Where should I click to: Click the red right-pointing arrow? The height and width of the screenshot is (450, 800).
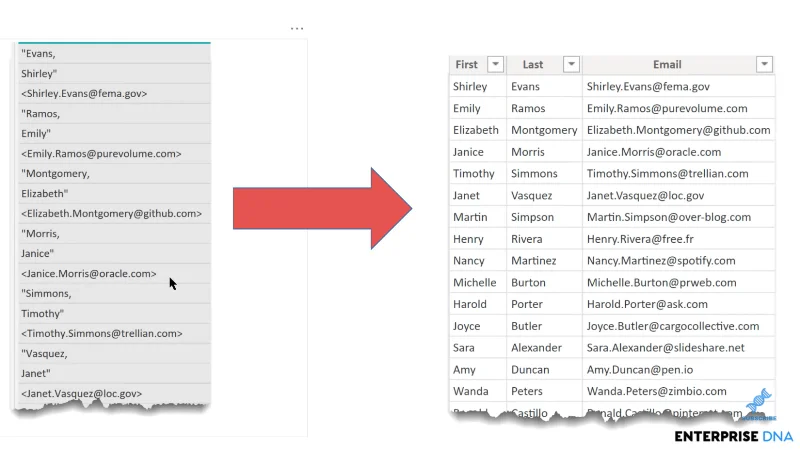322,208
